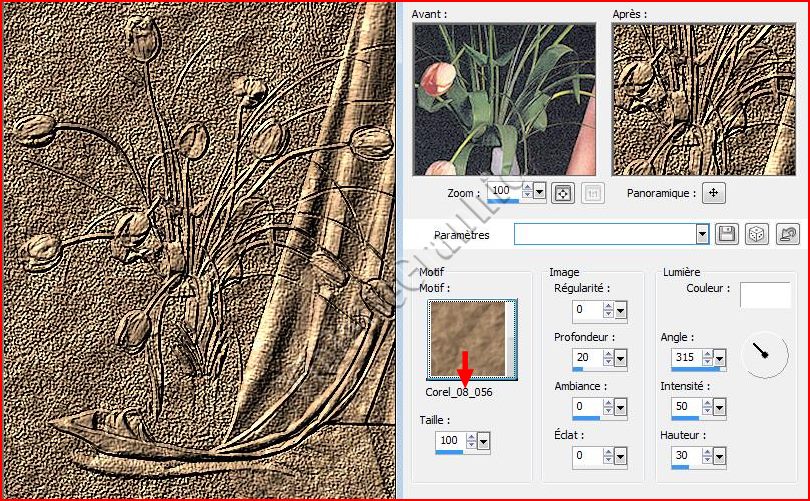Open the Paramètres preset dropdown
Viewport: 810px width, 501px height.
(x=702, y=234)
